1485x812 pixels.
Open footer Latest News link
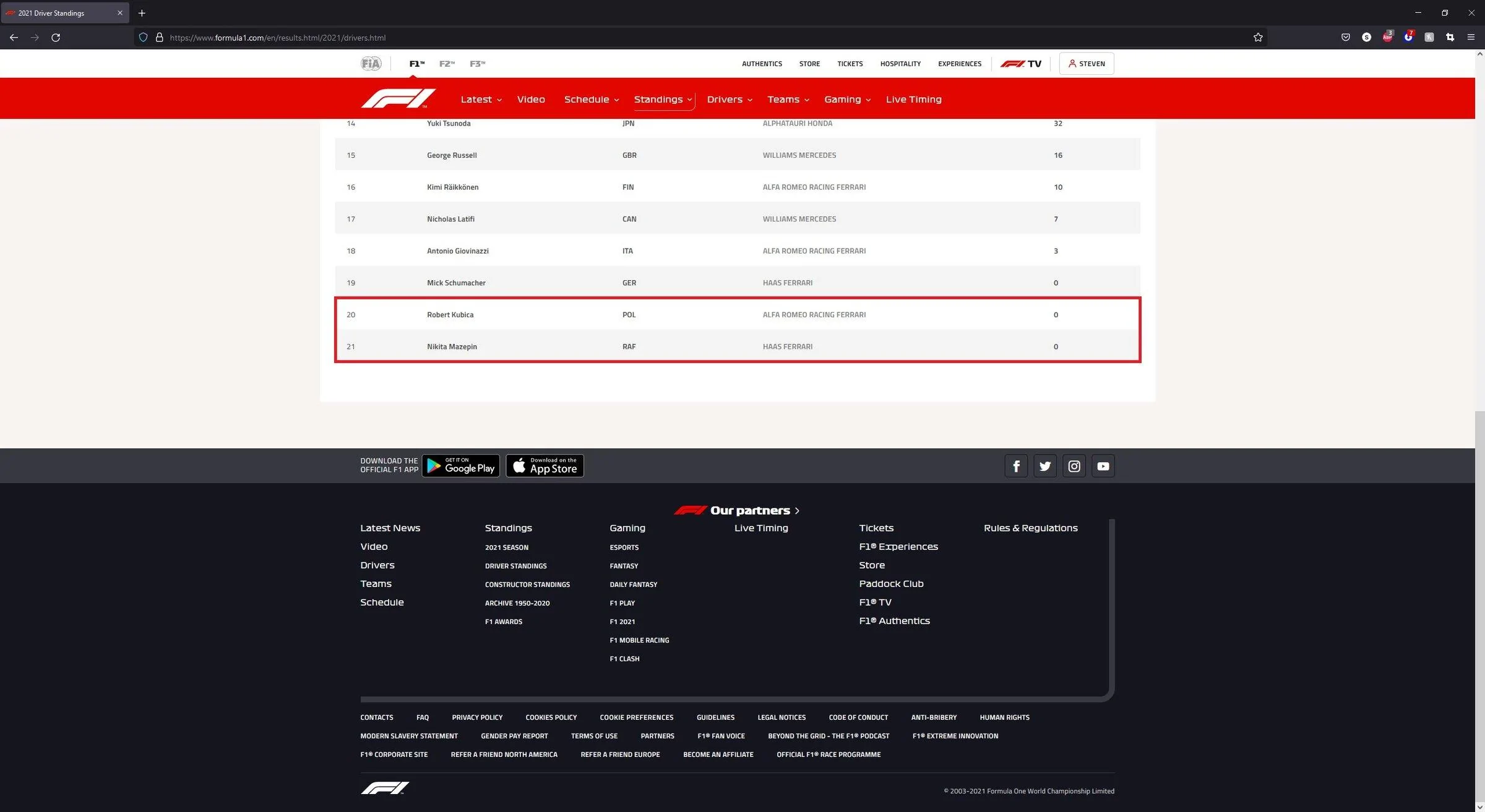tap(390, 528)
